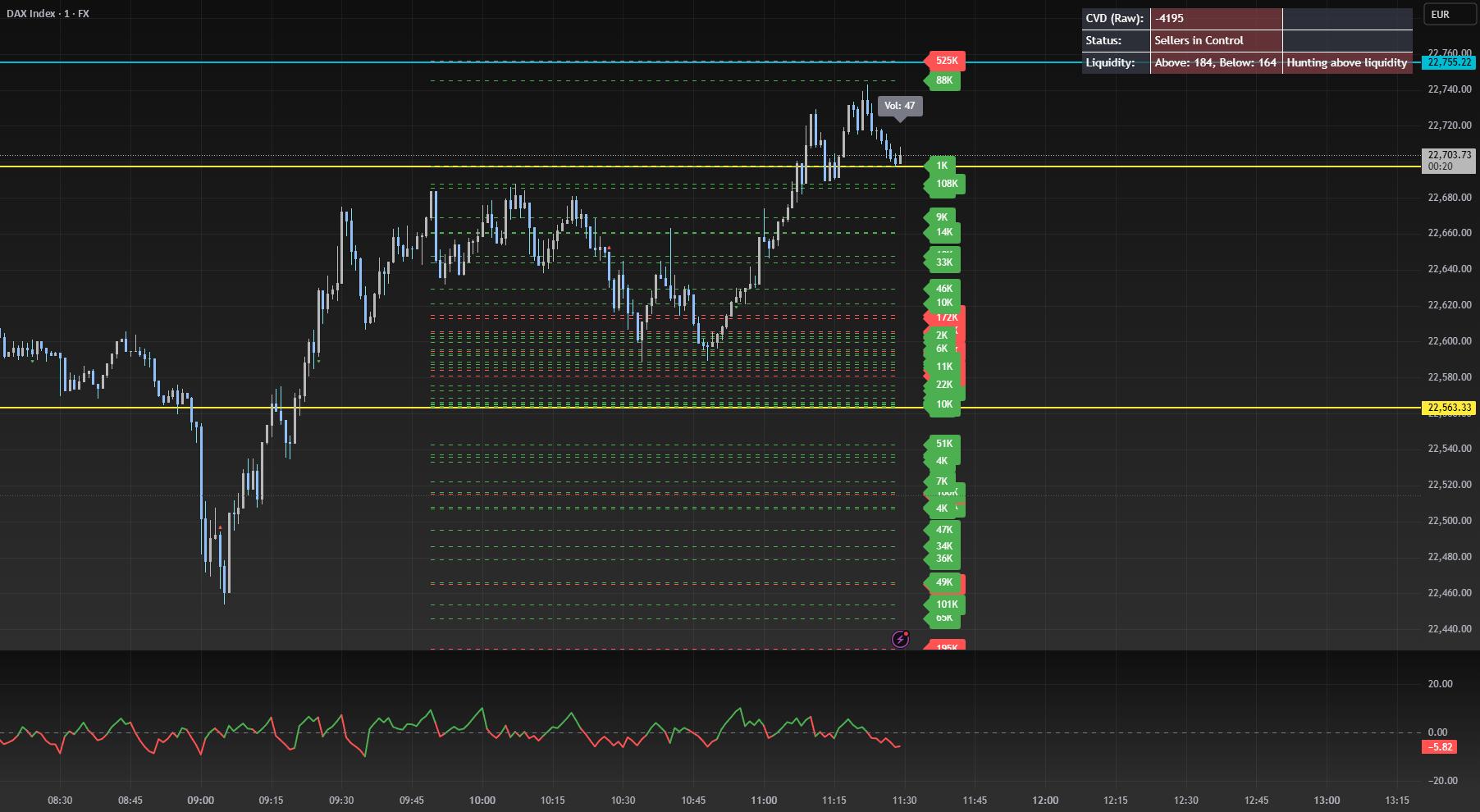Click the blue 22,755.22 price label

pyautogui.click(x=1449, y=62)
